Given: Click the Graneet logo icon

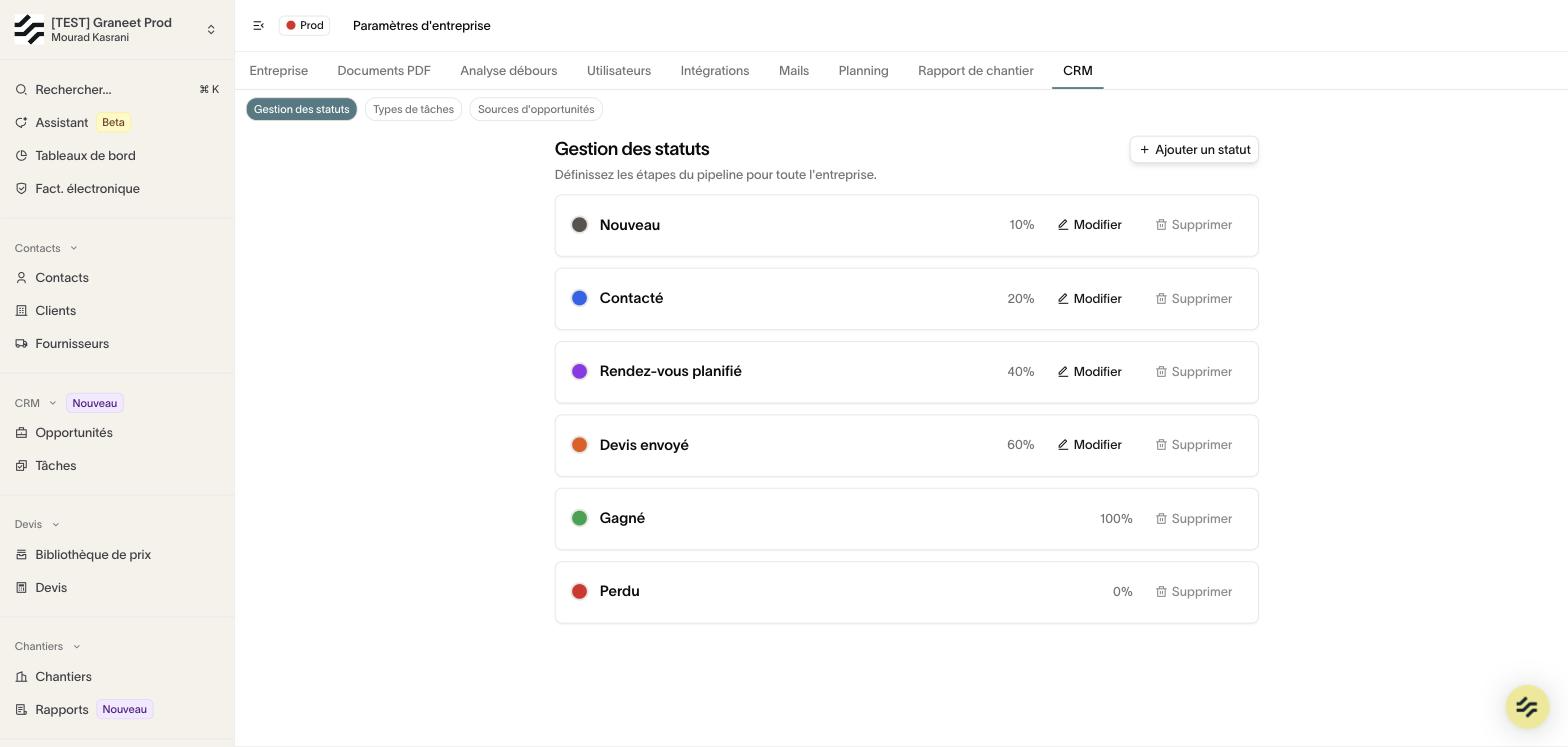Looking at the screenshot, I should pyautogui.click(x=29, y=29).
